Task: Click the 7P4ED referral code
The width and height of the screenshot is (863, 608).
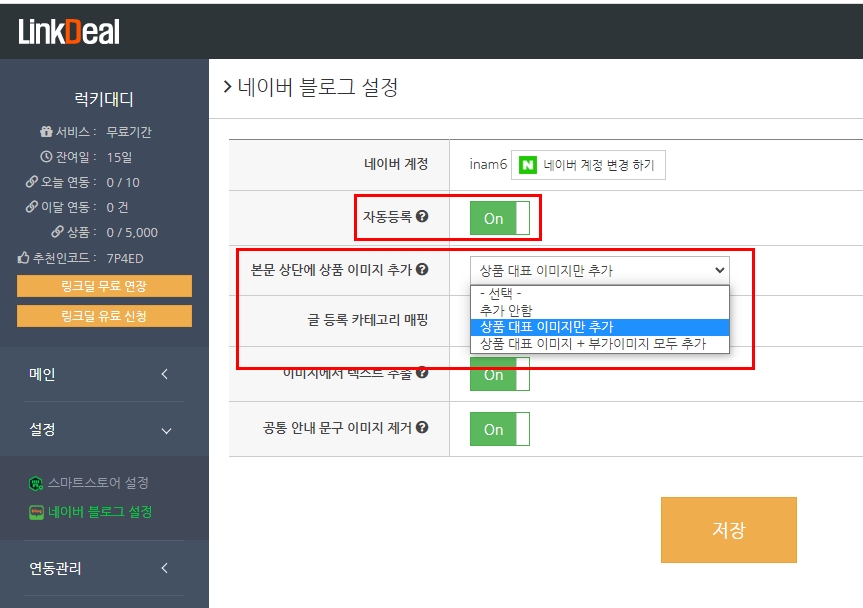Action: point(124,258)
